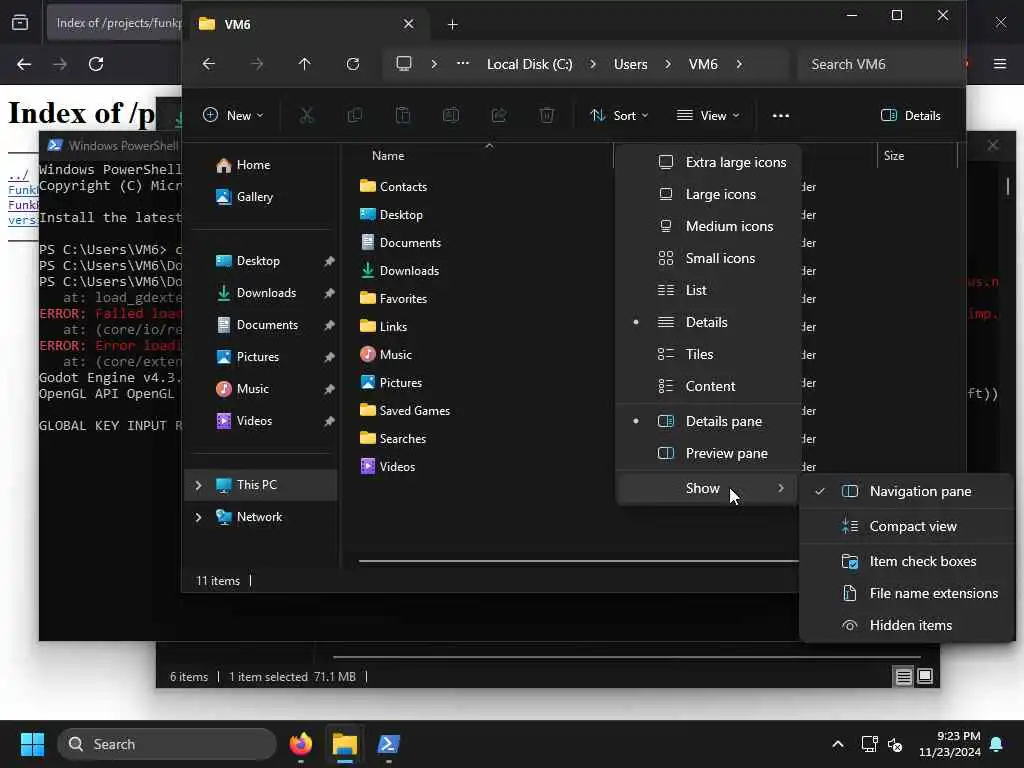Screen dimensions: 1024x768
Task: Open Firefox from the taskbar
Action: [x=301, y=744]
